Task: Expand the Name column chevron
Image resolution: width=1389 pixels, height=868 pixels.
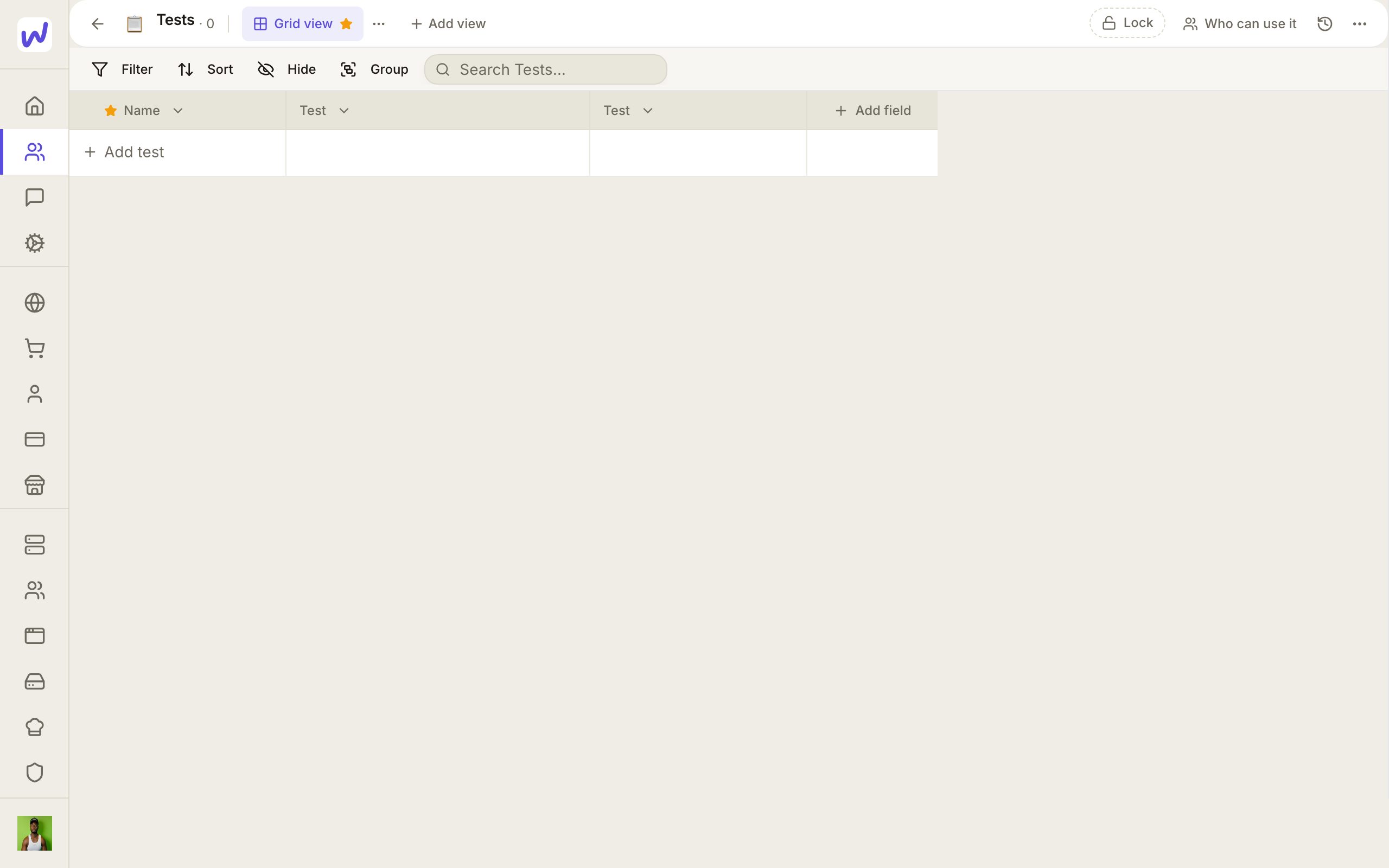Action: pyautogui.click(x=178, y=111)
